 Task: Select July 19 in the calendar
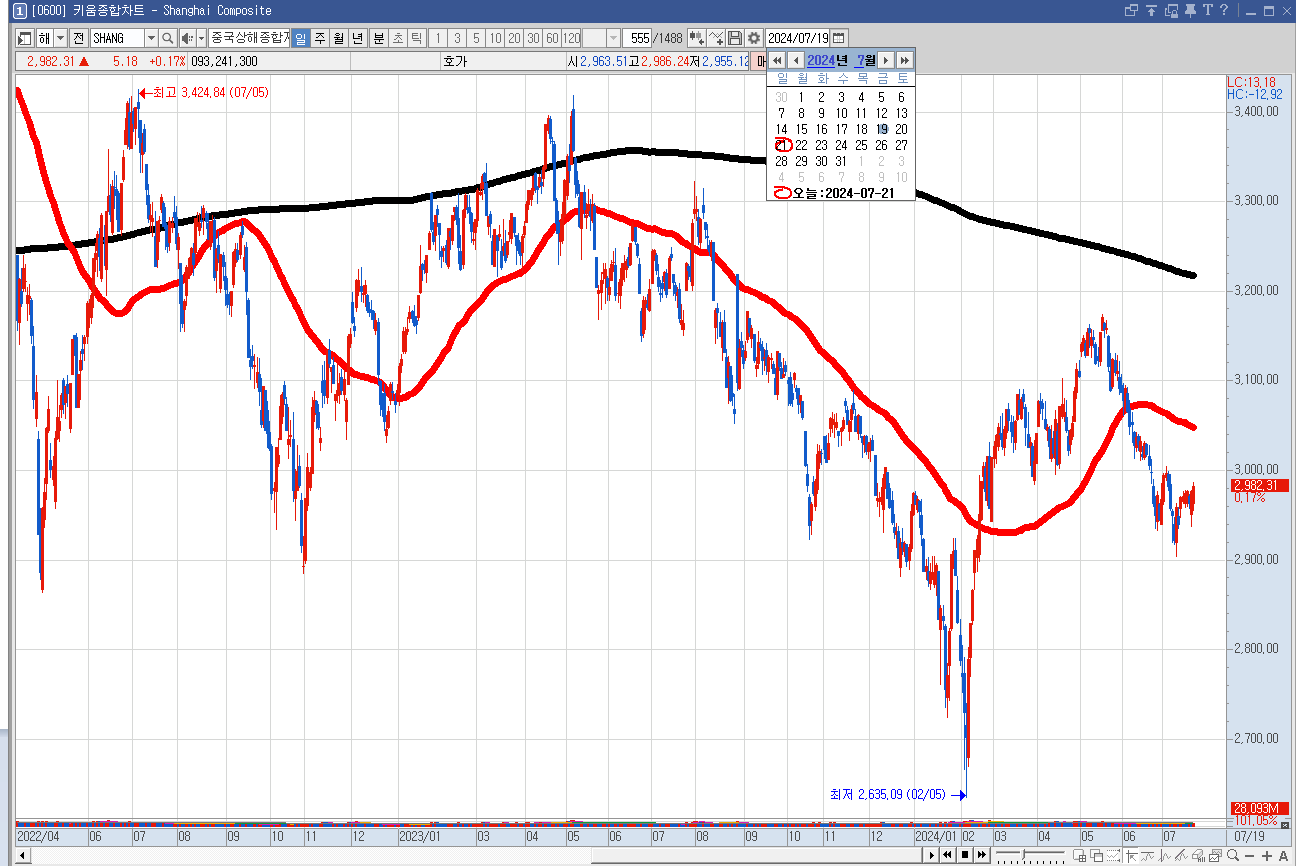881,129
